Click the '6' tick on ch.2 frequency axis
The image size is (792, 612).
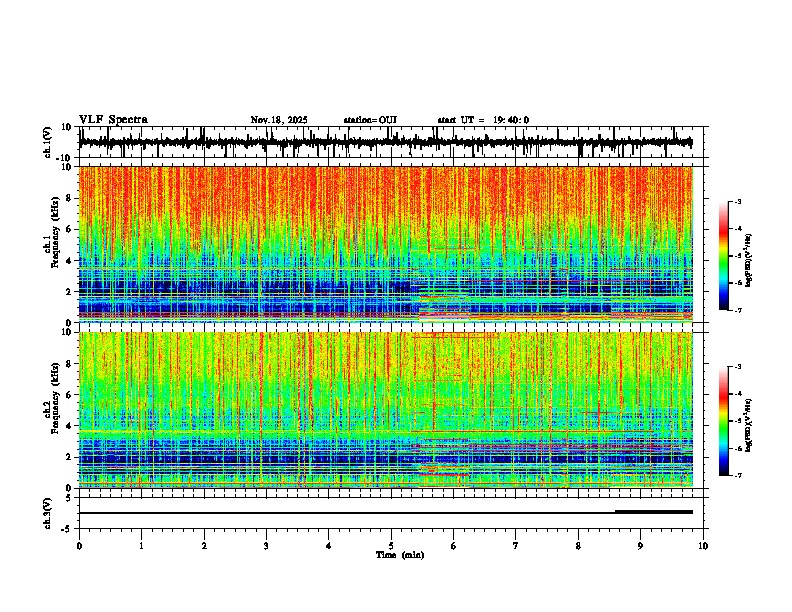point(69,395)
